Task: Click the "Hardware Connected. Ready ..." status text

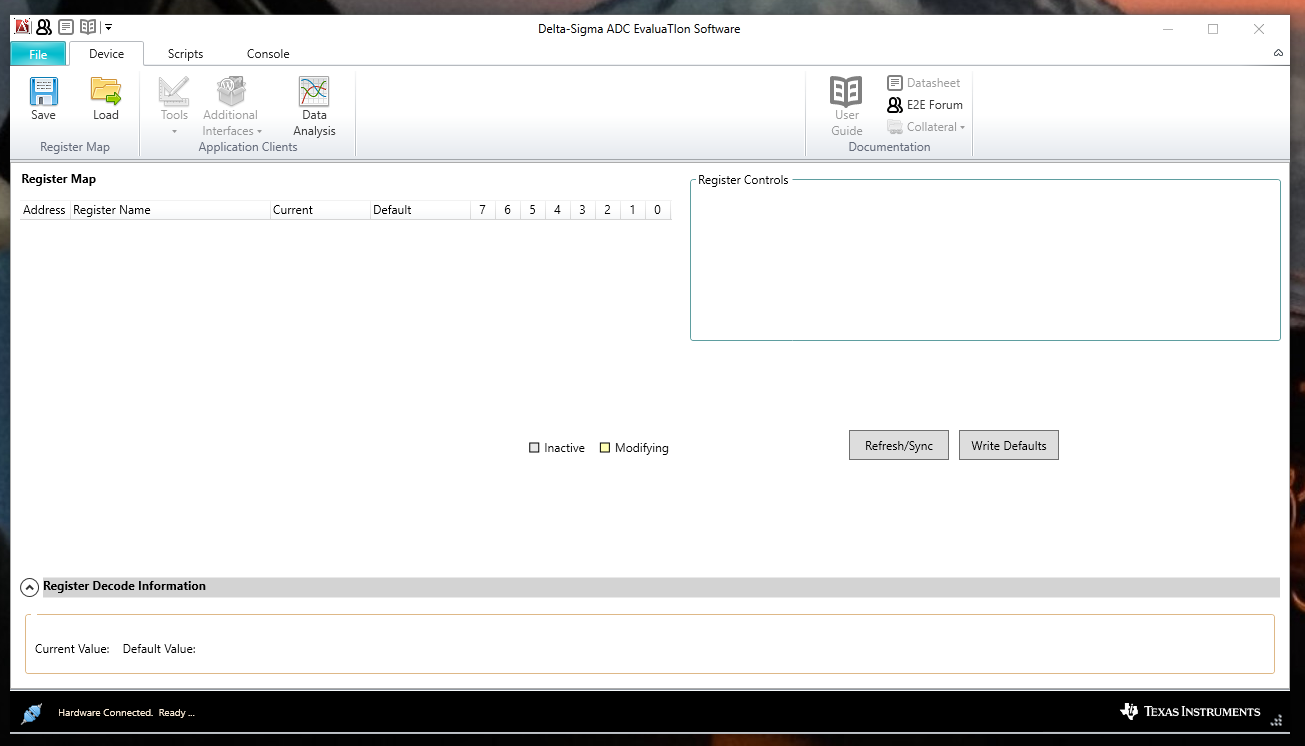Action: (x=126, y=713)
